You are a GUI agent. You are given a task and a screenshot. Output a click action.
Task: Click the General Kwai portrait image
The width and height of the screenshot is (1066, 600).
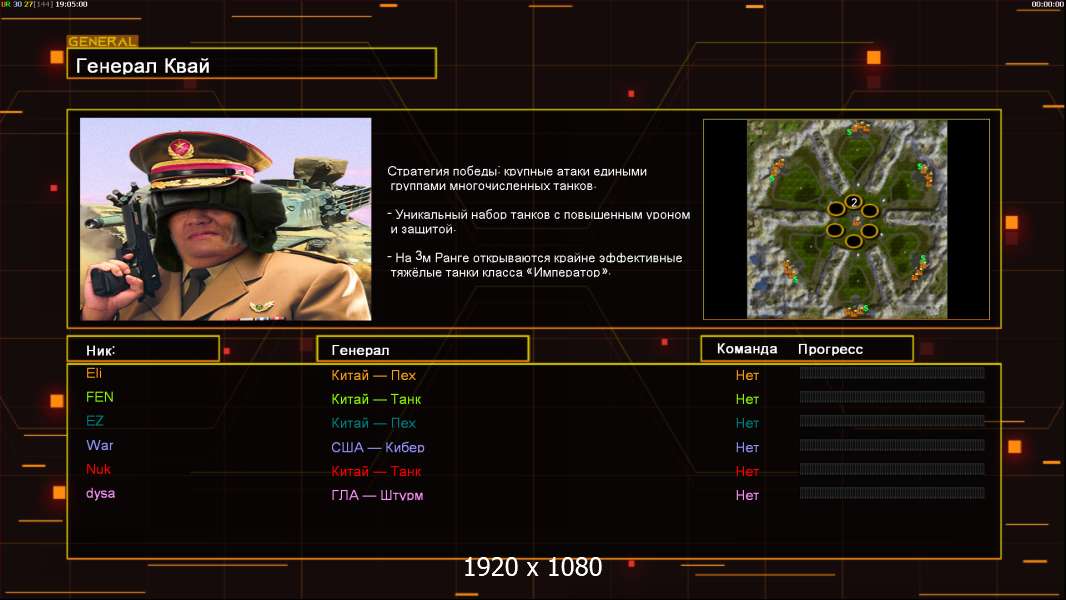[225, 219]
